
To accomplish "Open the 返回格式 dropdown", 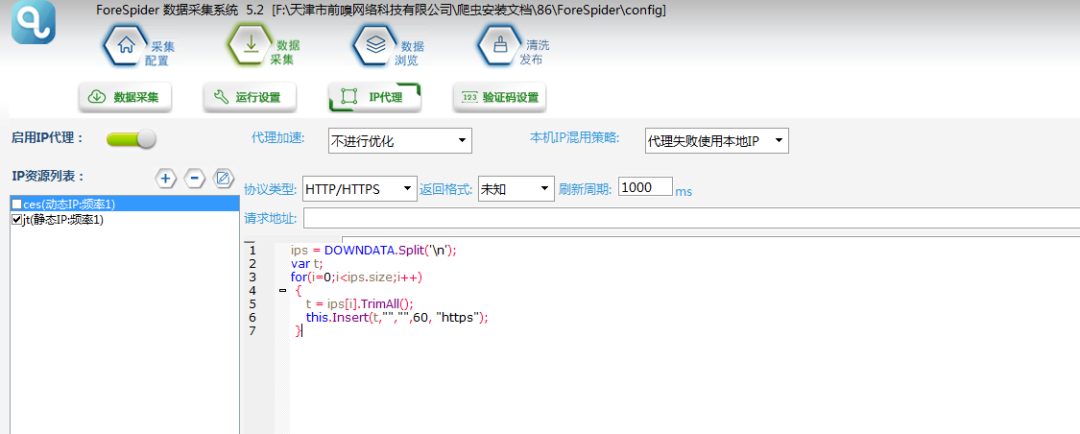I will point(516,189).
